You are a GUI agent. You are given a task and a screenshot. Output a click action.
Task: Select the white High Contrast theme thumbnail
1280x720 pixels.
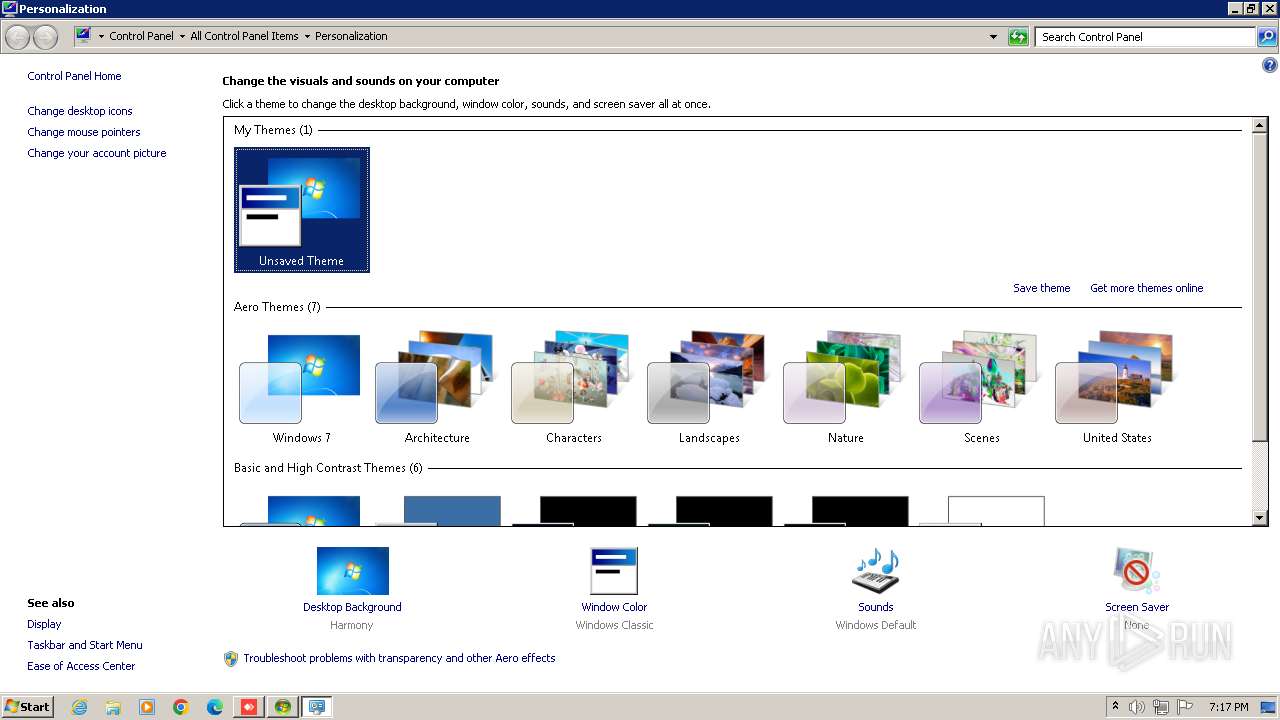click(x=981, y=509)
